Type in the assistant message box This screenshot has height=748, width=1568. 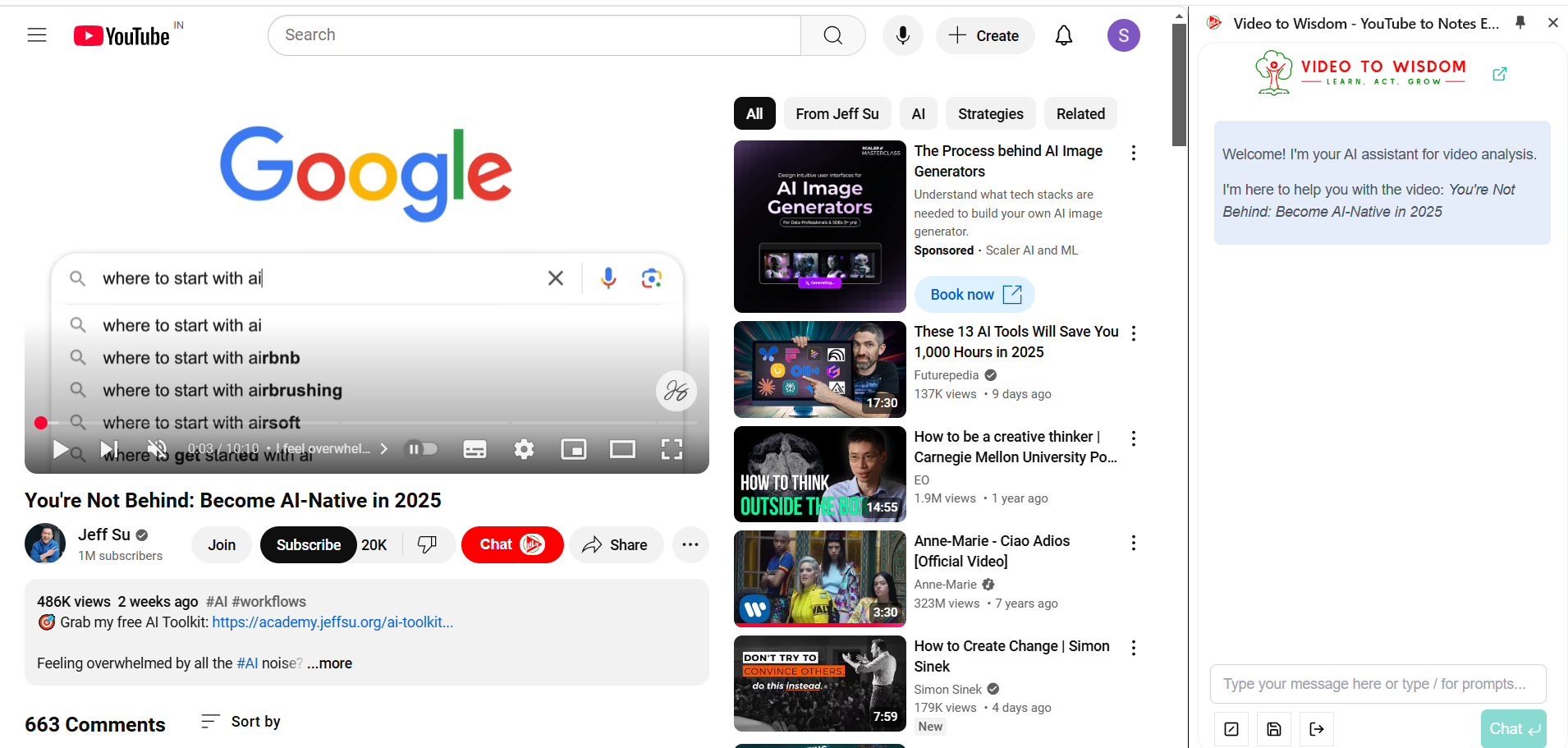1378,684
